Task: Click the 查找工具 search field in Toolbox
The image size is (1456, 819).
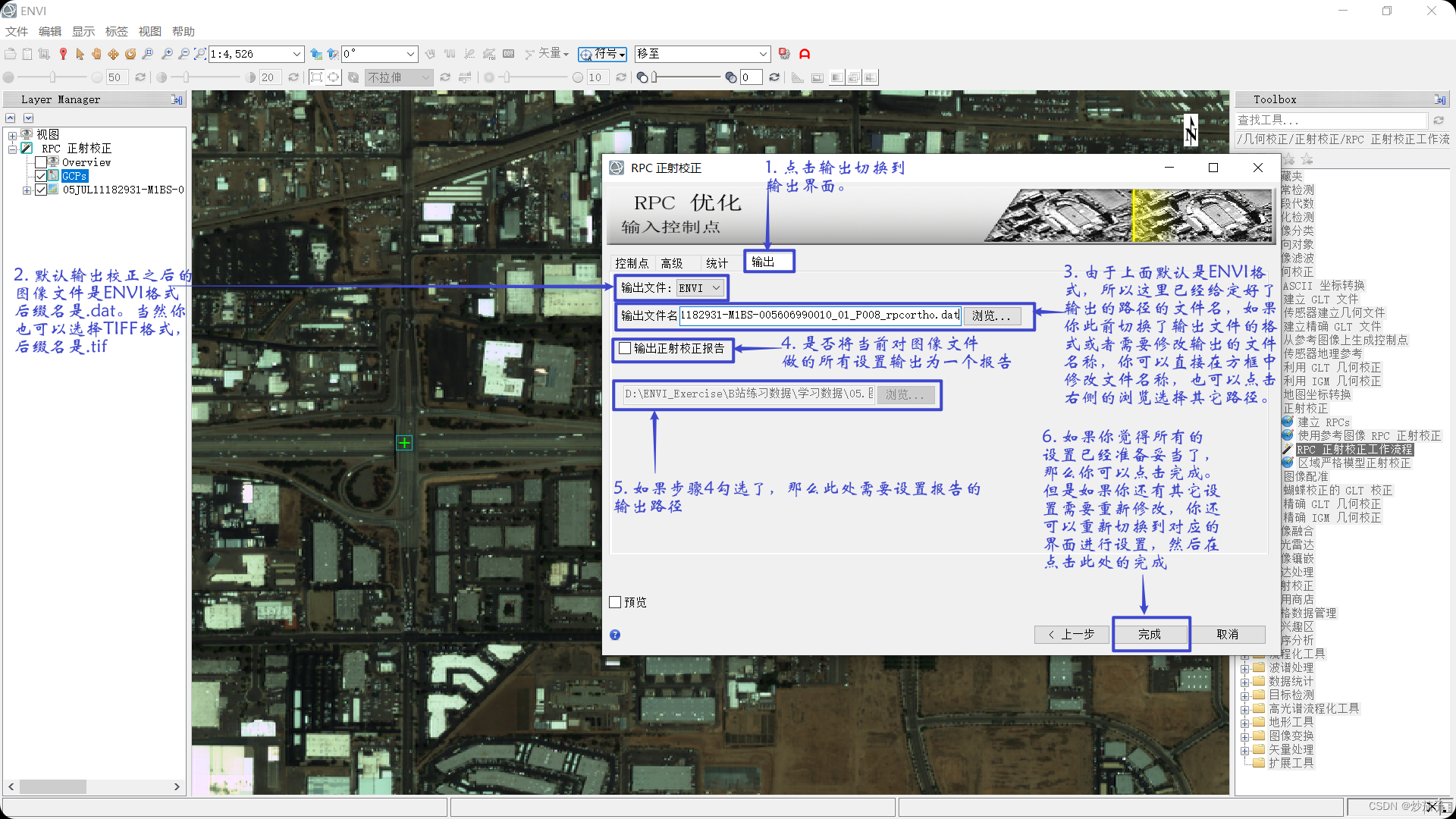Action: 1331,120
